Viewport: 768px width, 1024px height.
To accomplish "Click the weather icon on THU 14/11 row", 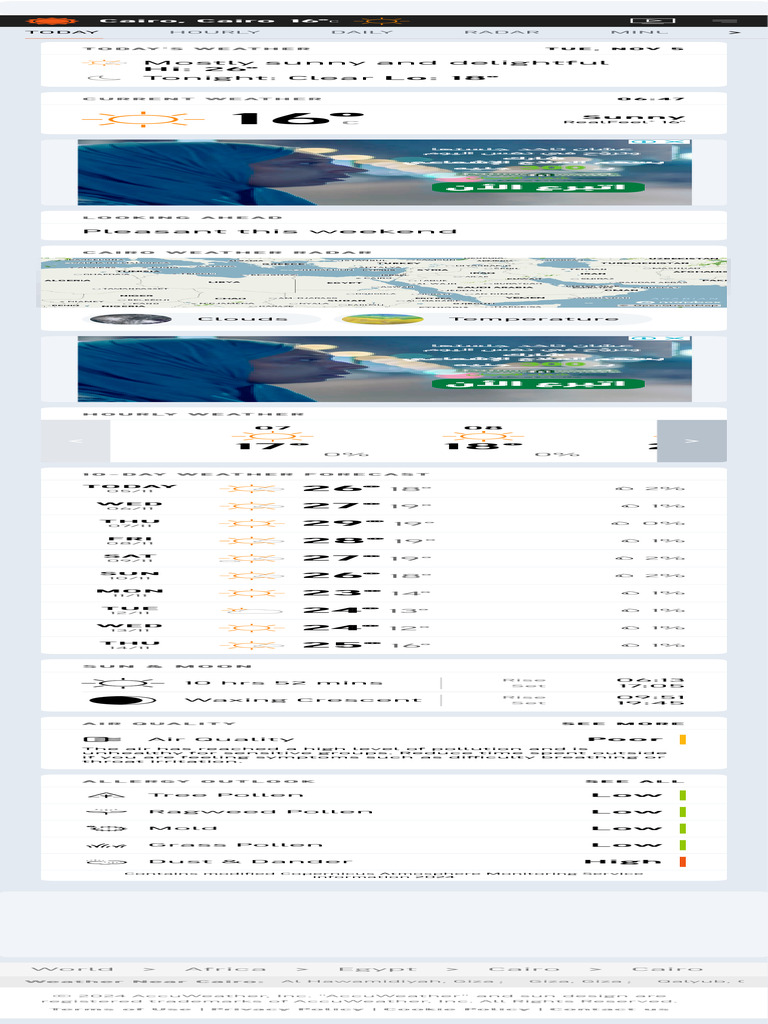I will click(x=252, y=645).
